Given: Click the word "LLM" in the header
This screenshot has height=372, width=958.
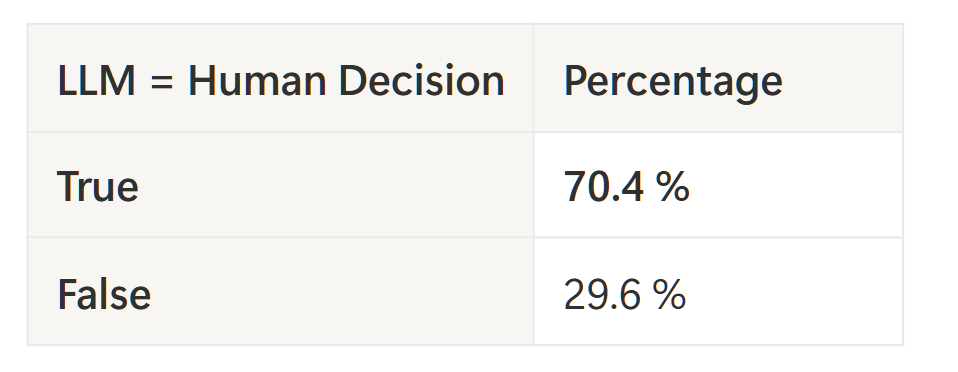Looking at the screenshot, I should [x=97, y=81].
